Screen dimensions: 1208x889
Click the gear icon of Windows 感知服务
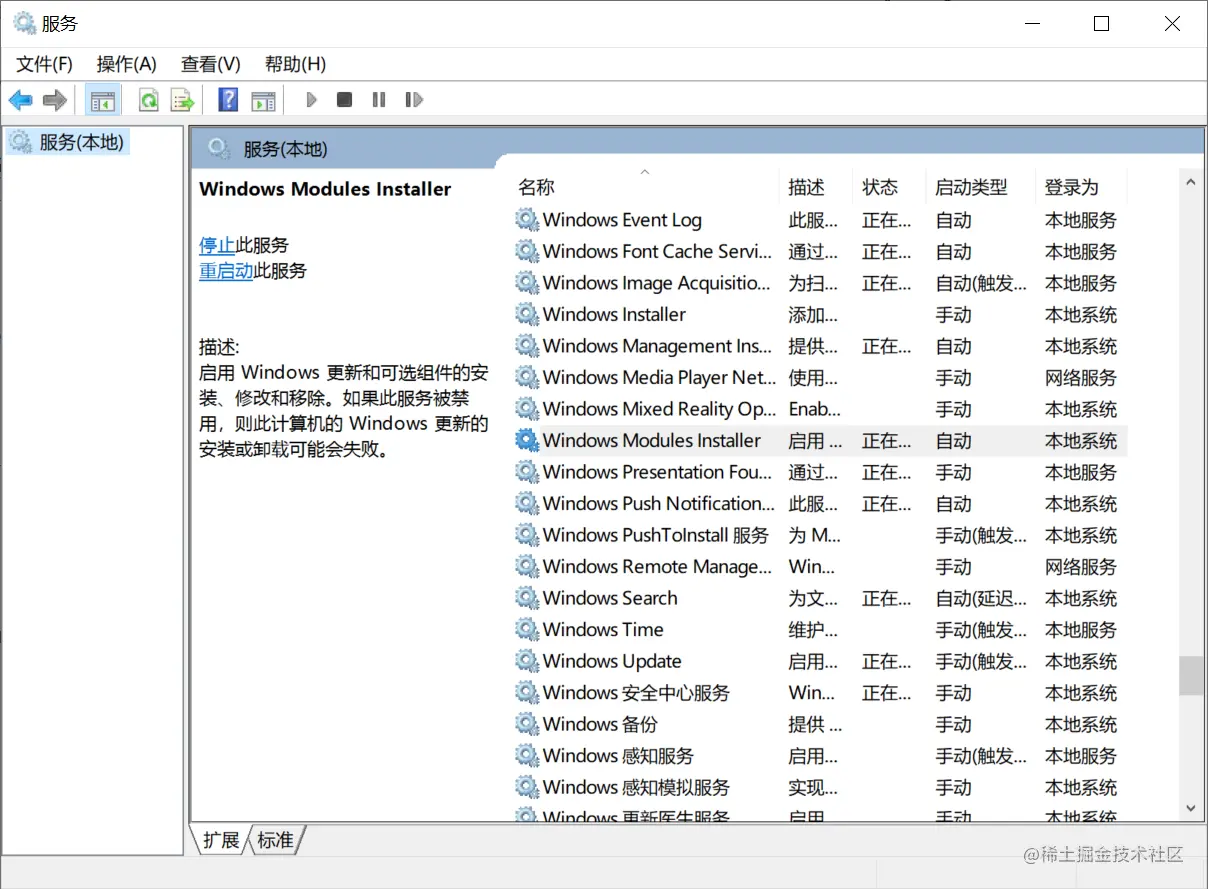(x=527, y=755)
